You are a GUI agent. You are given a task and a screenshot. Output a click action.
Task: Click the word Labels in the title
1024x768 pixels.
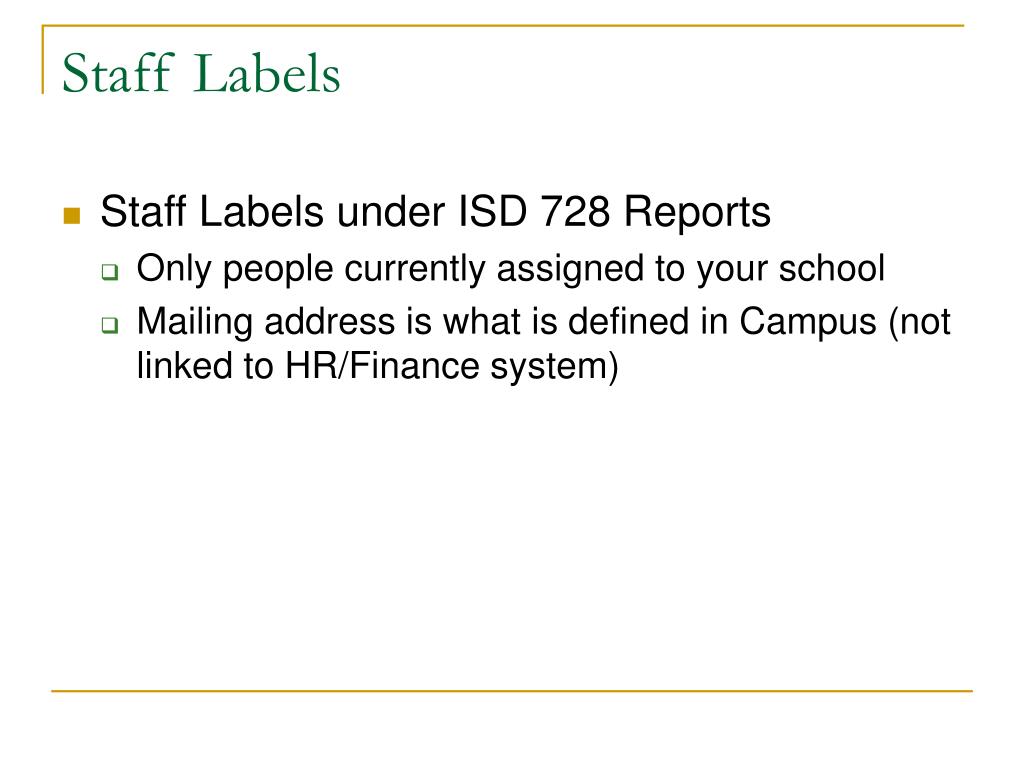click(x=267, y=73)
